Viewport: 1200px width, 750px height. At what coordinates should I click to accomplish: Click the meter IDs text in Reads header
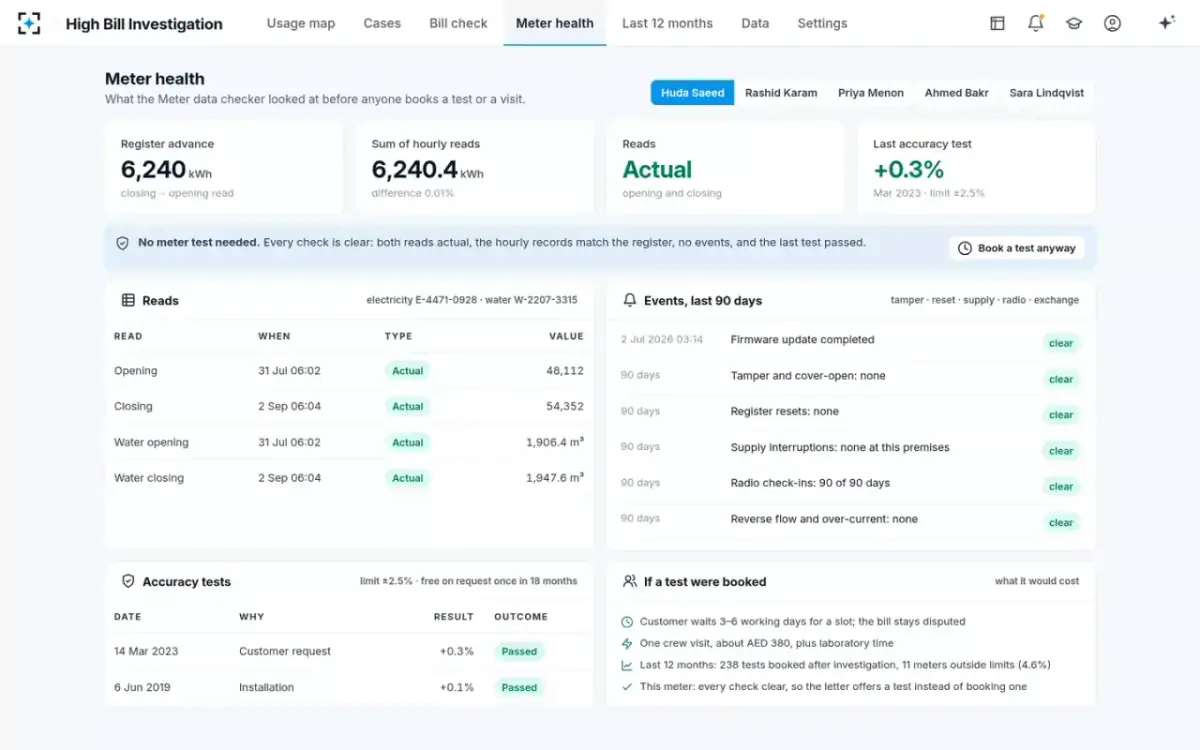[x=472, y=300]
